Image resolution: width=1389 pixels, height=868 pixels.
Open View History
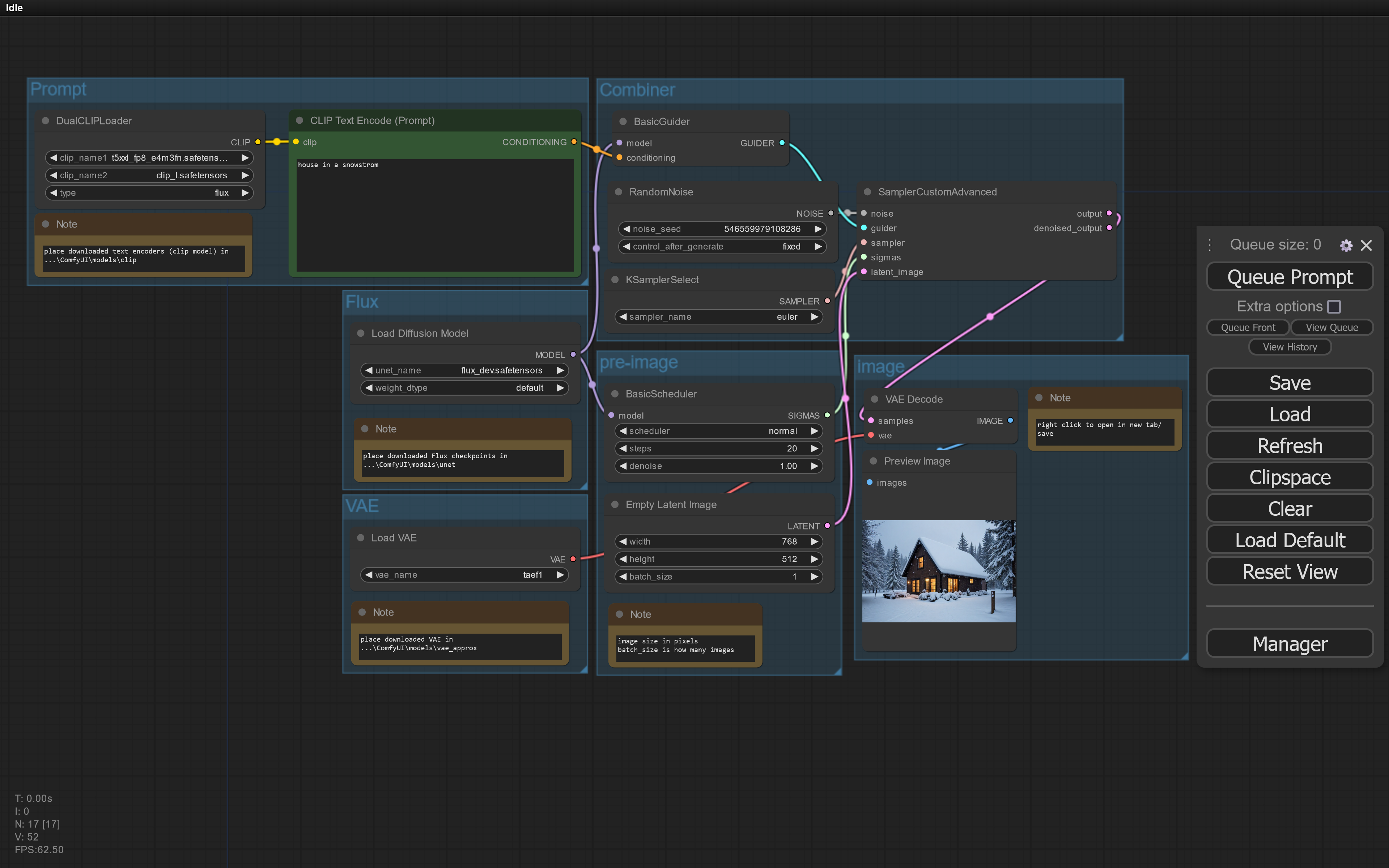pos(1290,347)
